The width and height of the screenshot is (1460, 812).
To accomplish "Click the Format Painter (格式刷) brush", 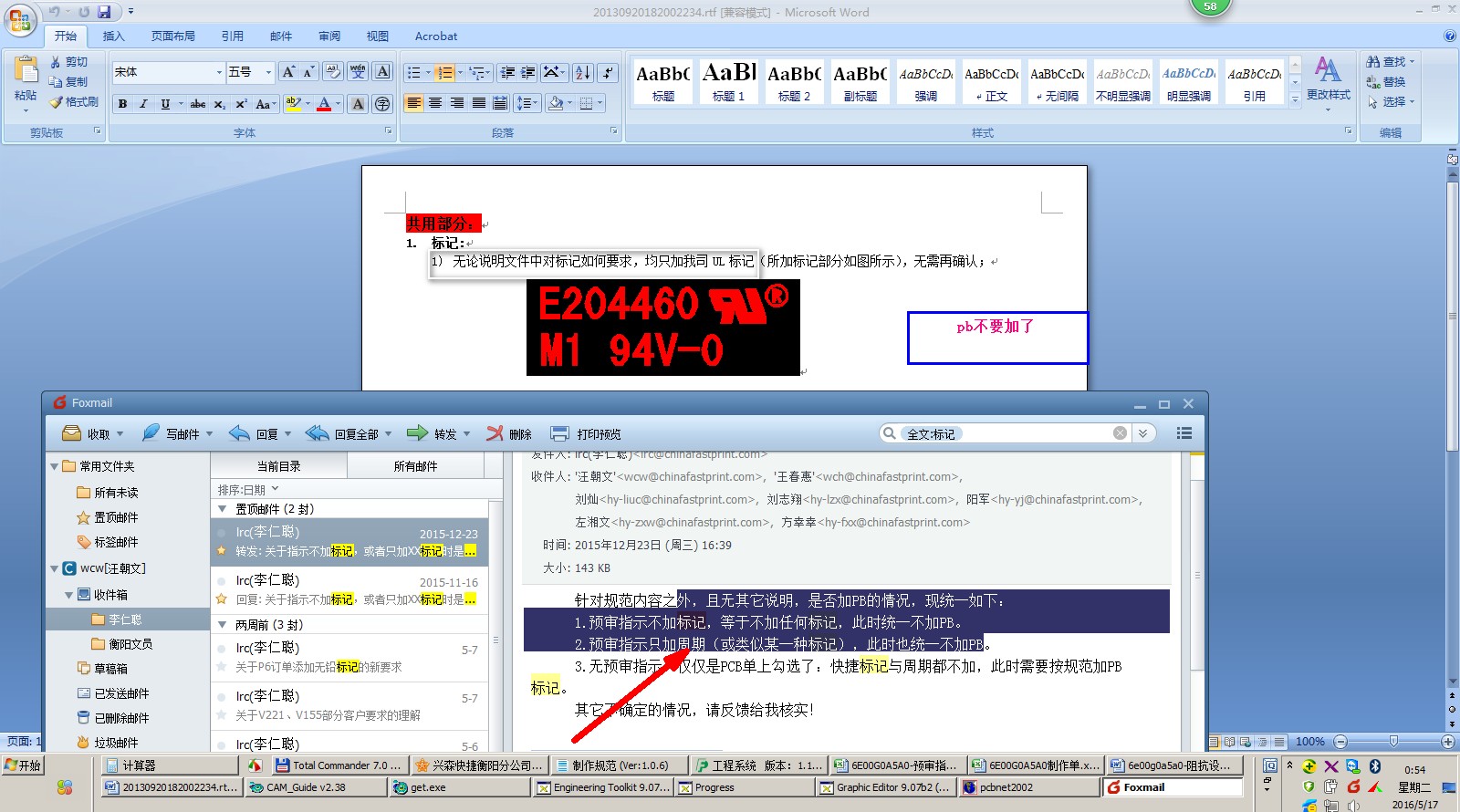I will (74, 102).
